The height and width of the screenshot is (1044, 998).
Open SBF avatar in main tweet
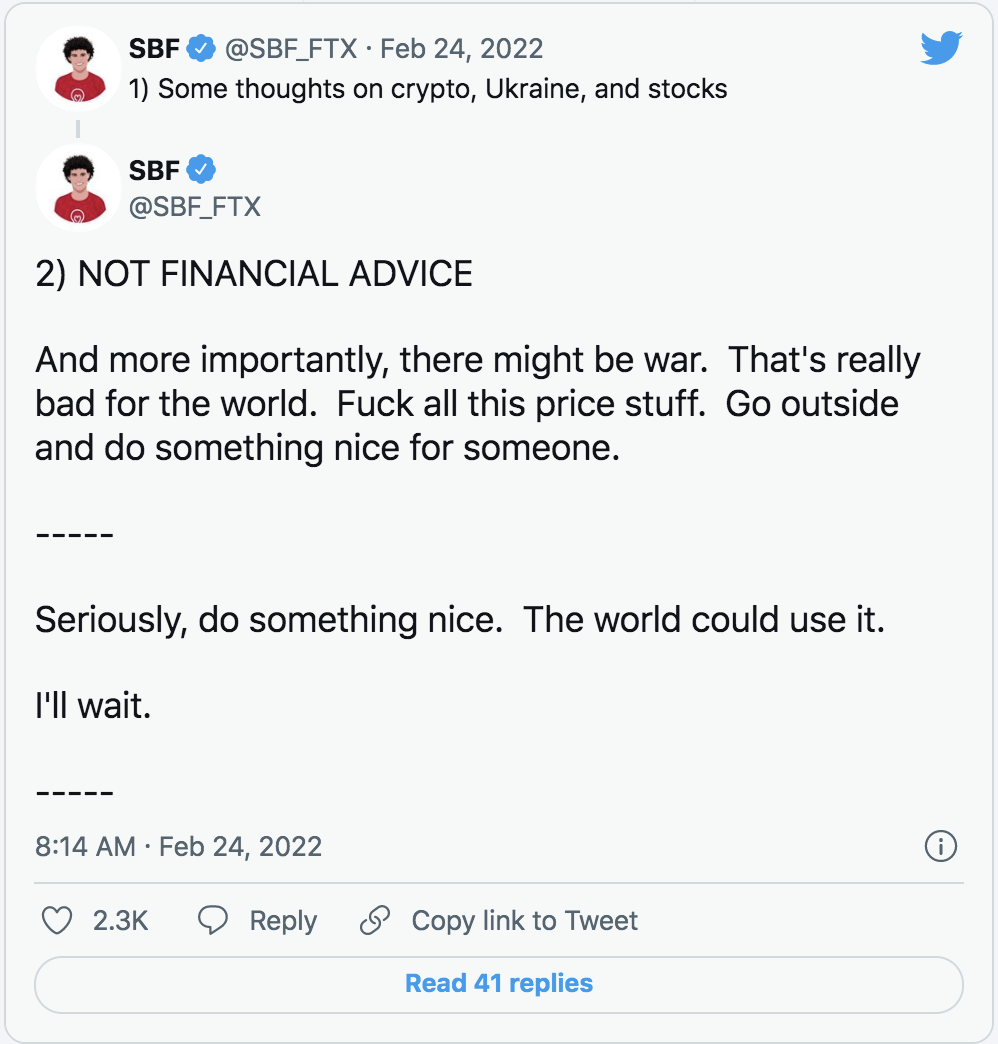coord(78,187)
